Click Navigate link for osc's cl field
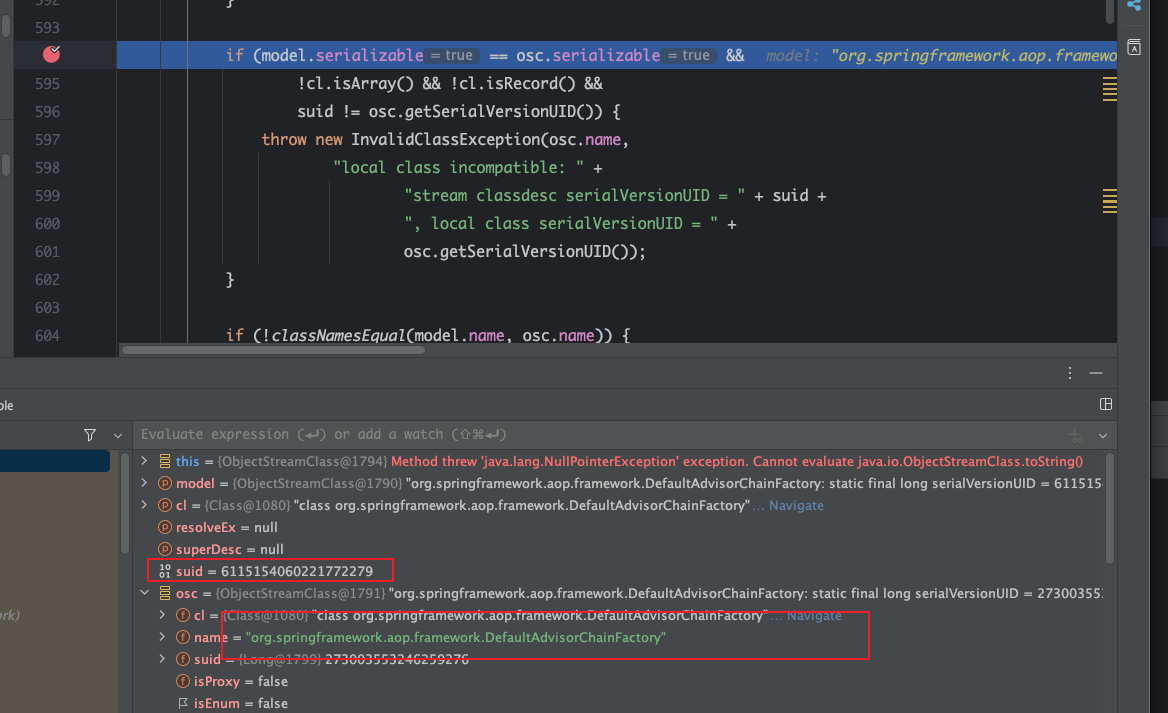The width and height of the screenshot is (1168, 713). coord(814,615)
